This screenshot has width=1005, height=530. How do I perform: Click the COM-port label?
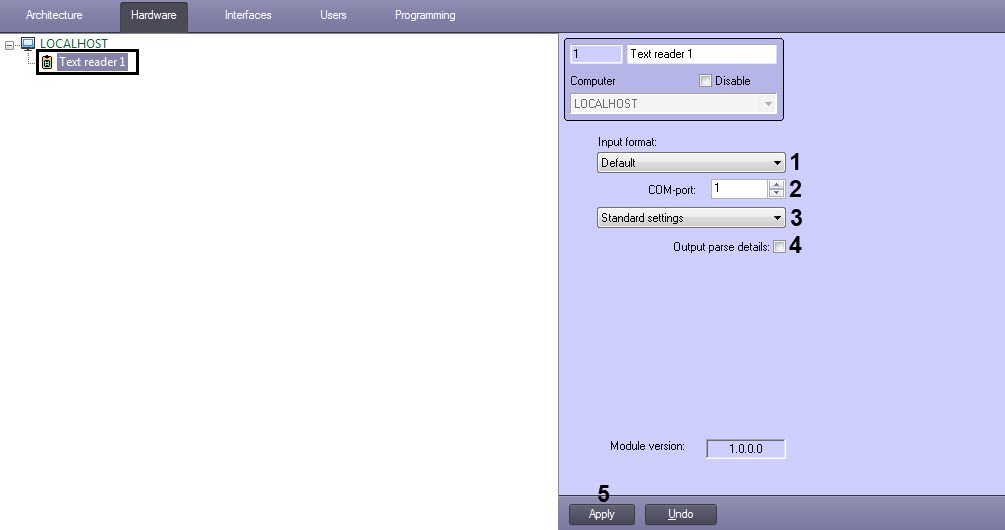click(x=672, y=190)
